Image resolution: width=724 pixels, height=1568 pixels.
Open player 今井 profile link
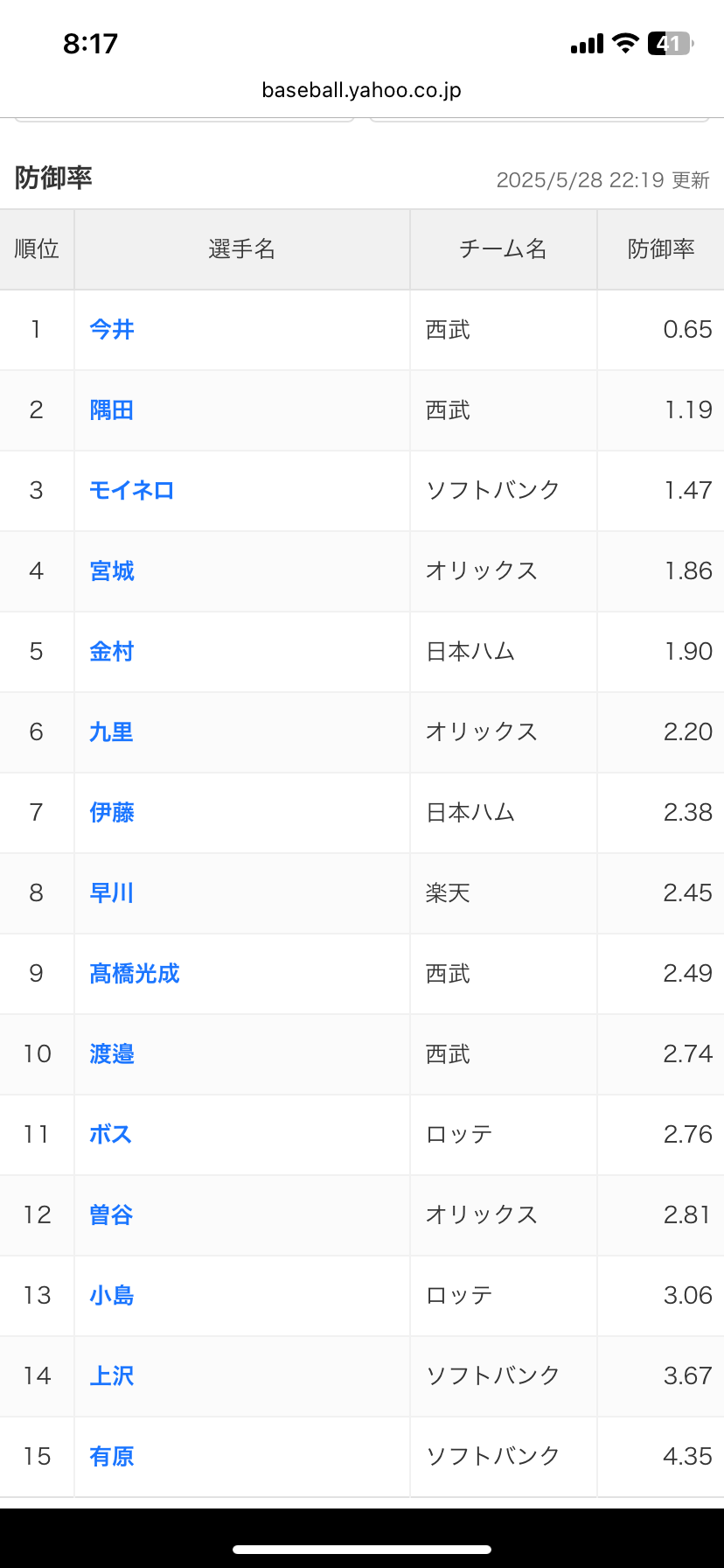click(x=112, y=330)
